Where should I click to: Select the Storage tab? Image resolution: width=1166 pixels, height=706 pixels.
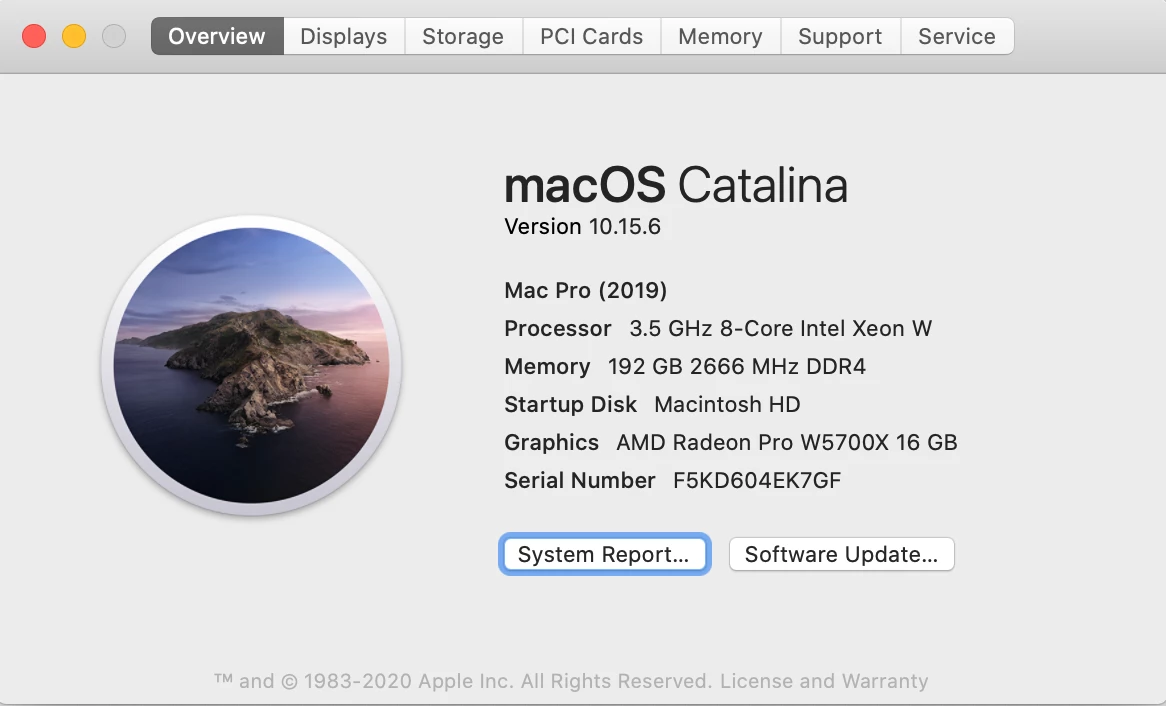tap(463, 36)
